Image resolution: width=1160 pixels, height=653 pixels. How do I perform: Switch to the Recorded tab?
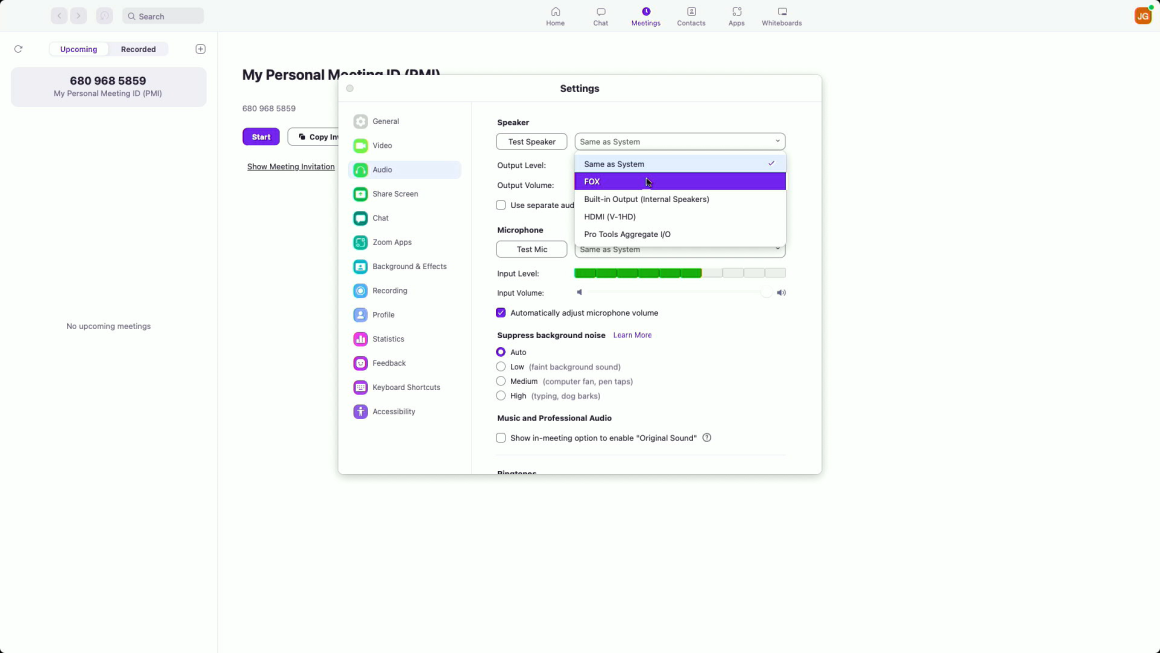pos(138,49)
